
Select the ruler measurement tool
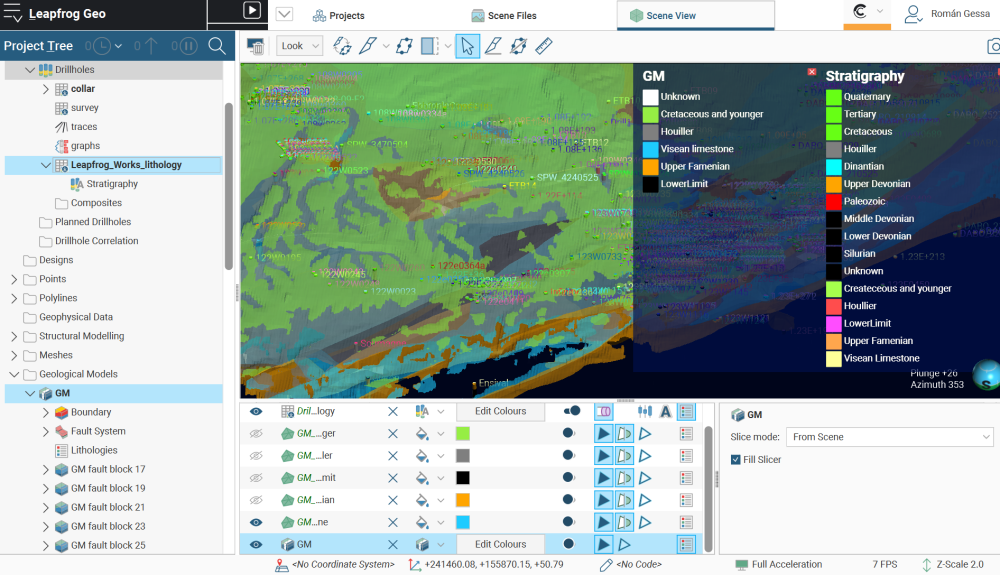point(543,46)
